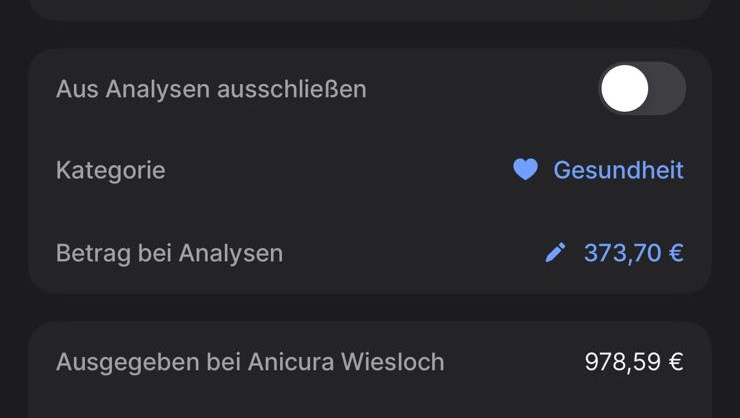This screenshot has height=418, width=740.
Task: Tap the 978,59 € total spent amount
Action: click(x=634, y=362)
